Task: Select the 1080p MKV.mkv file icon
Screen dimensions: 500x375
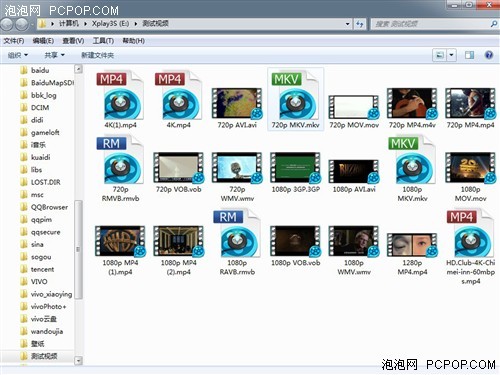Action: pos(412,160)
